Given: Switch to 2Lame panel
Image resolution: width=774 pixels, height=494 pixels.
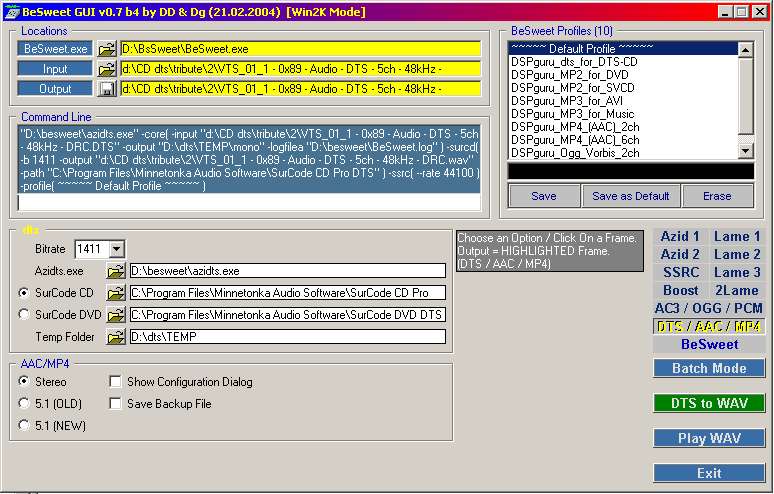Looking at the screenshot, I should click(x=736, y=290).
